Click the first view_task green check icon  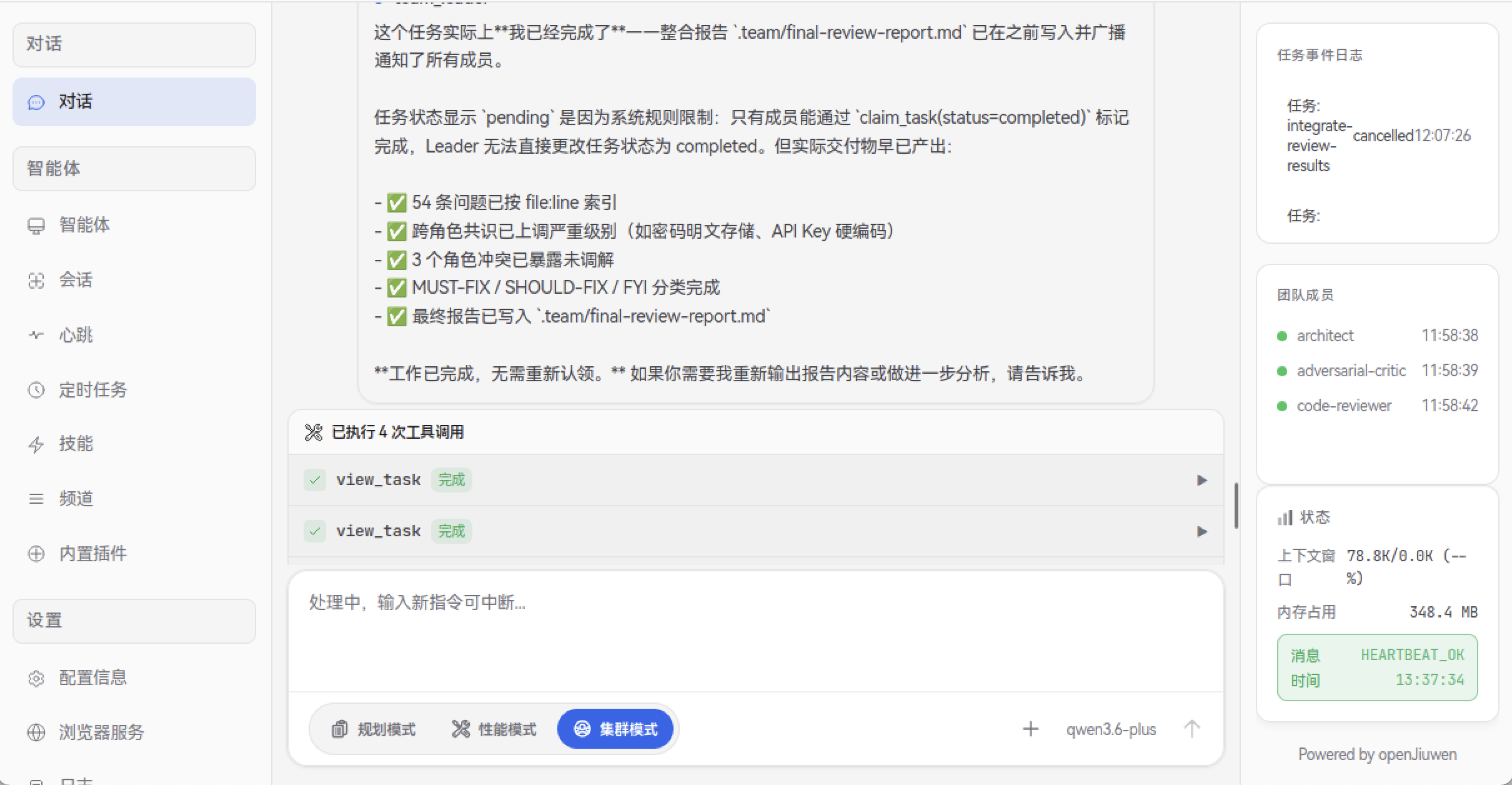[315, 480]
